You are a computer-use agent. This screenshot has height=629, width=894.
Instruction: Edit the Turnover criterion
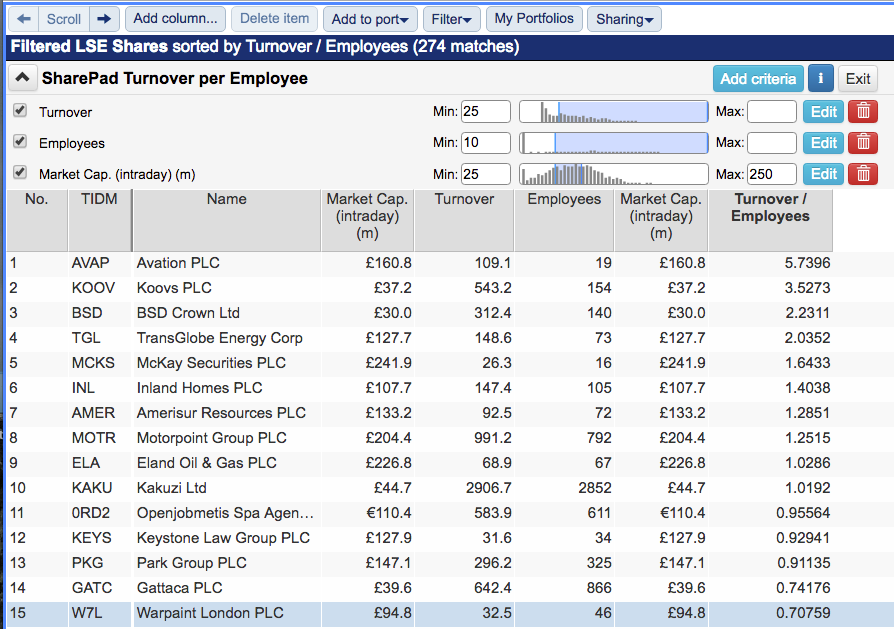[x=823, y=112]
